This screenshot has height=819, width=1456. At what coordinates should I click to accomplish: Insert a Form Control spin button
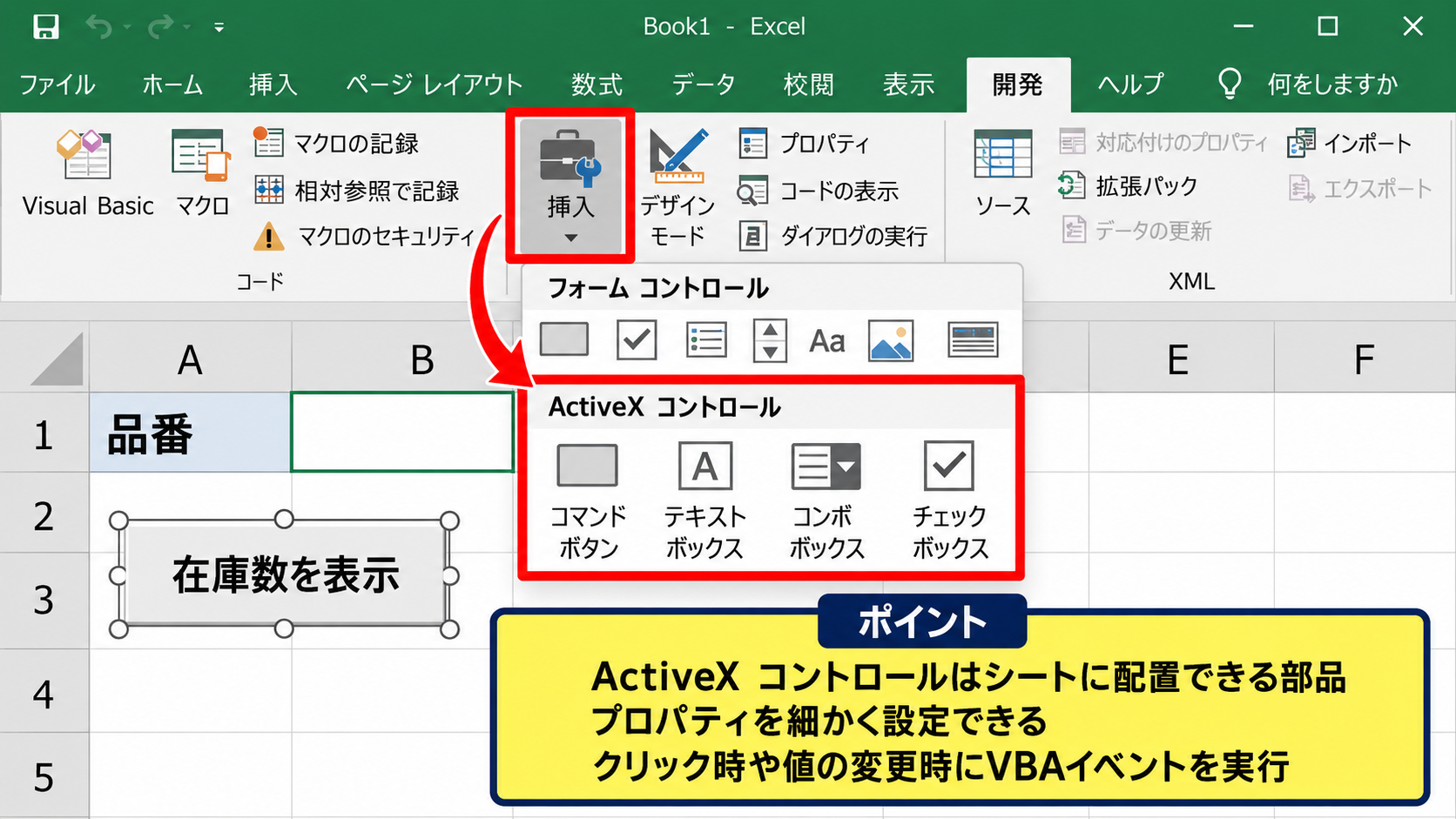[770, 340]
